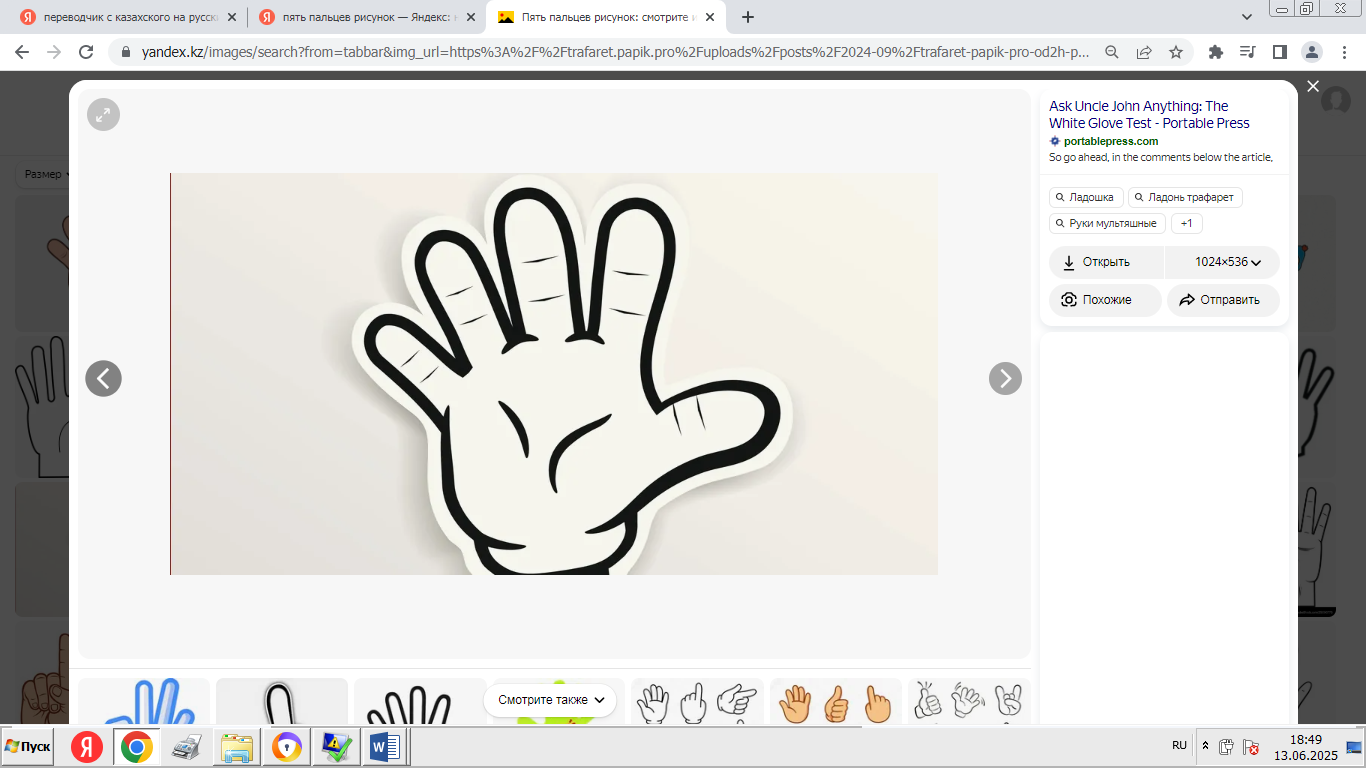
Task: Go to the next image with right arrow
Action: click(x=1005, y=378)
